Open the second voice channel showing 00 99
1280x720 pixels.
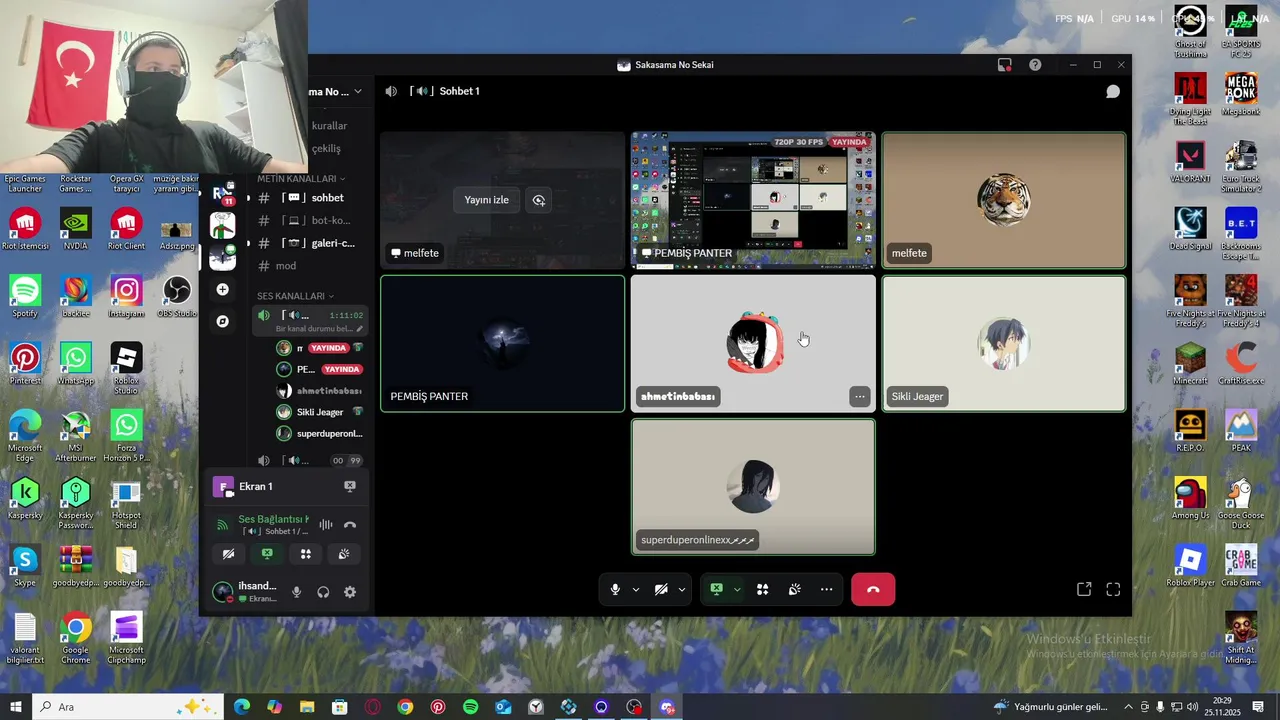click(311, 461)
